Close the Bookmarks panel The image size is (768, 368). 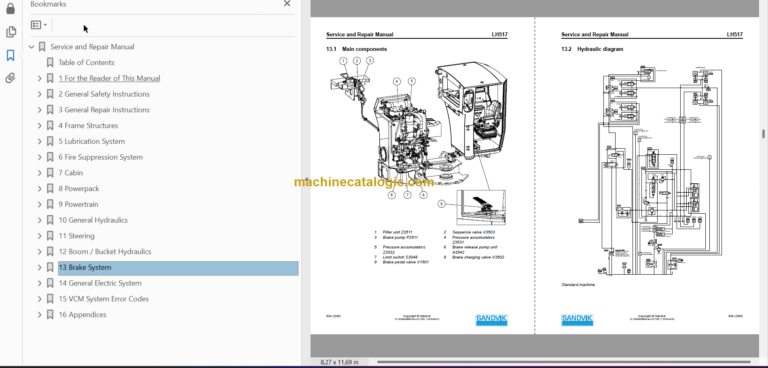(x=287, y=4)
